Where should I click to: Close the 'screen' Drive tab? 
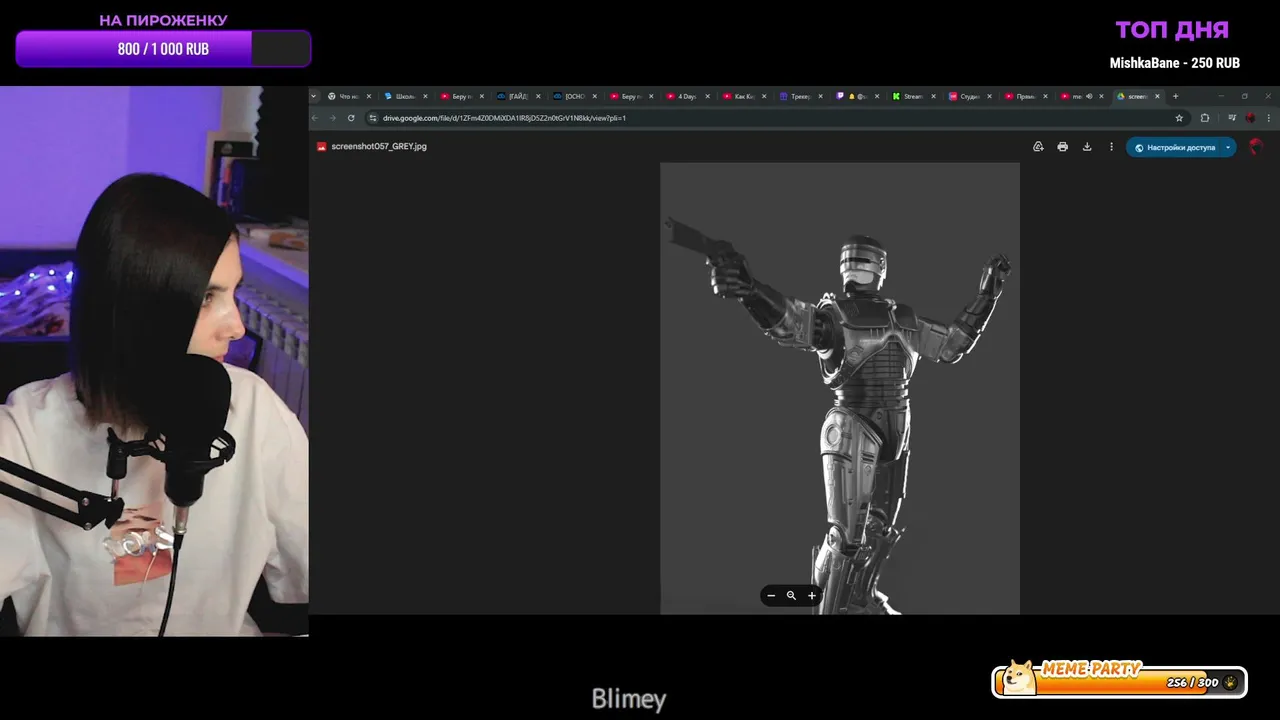pos(1157,96)
